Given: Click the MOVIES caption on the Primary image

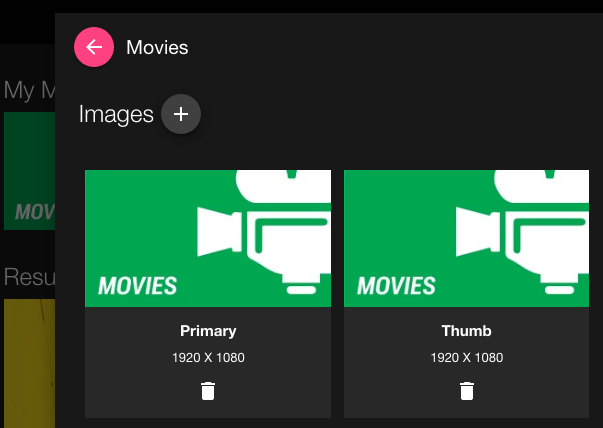Looking at the screenshot, I should point(137,286).
